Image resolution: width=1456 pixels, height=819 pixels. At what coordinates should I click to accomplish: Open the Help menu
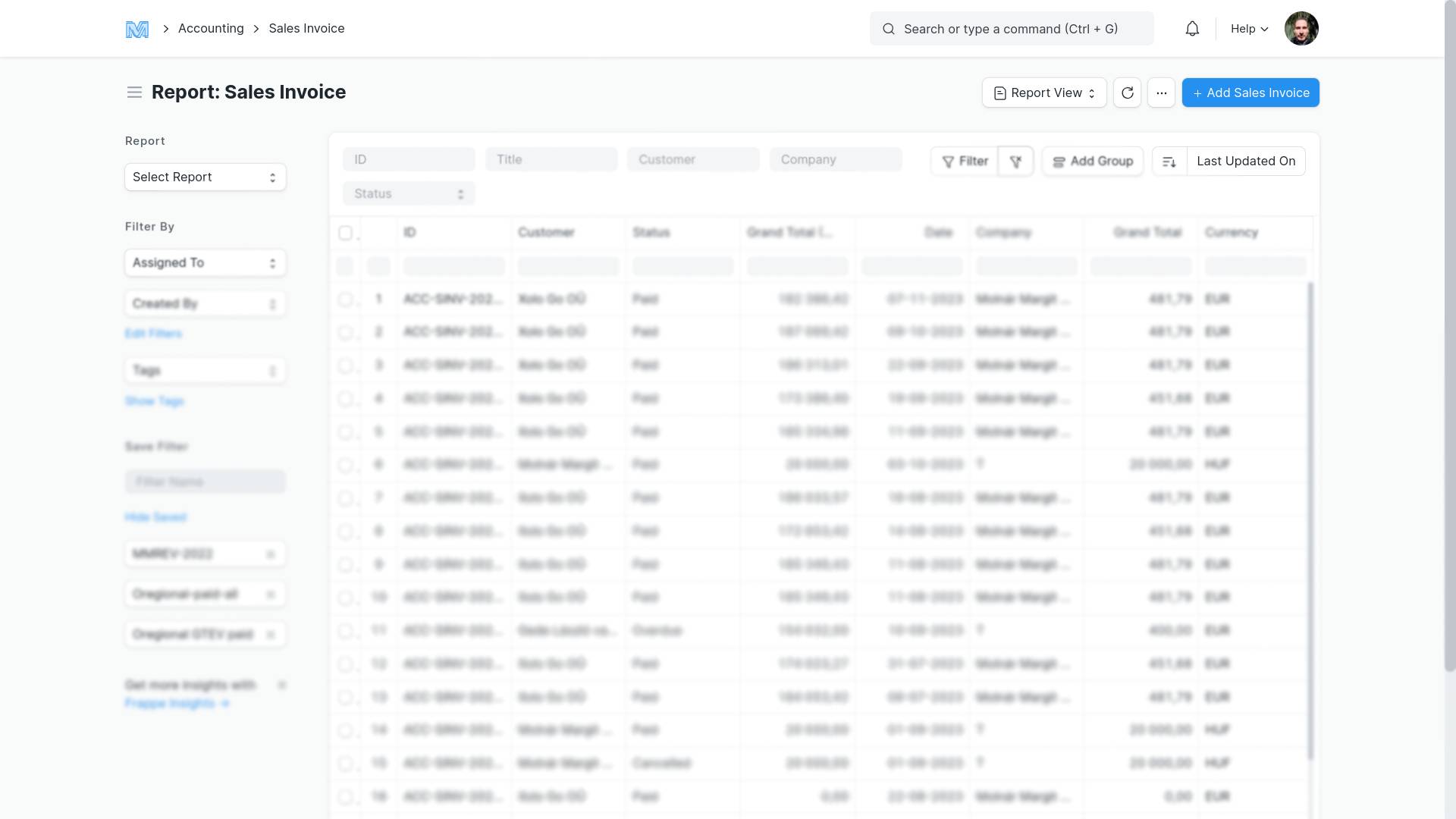click(1249, 29)
